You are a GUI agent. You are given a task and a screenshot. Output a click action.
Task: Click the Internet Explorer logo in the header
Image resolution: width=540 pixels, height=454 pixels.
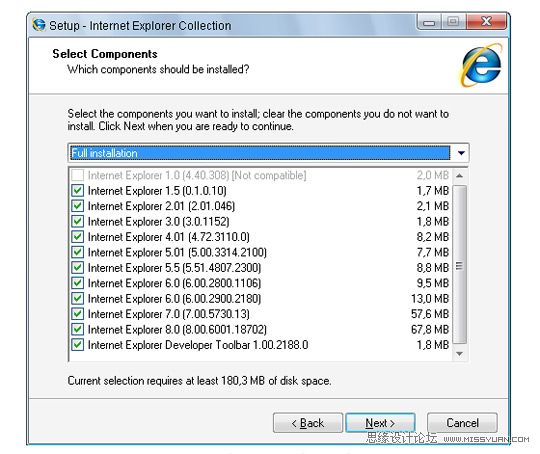[x=481, y=65]
